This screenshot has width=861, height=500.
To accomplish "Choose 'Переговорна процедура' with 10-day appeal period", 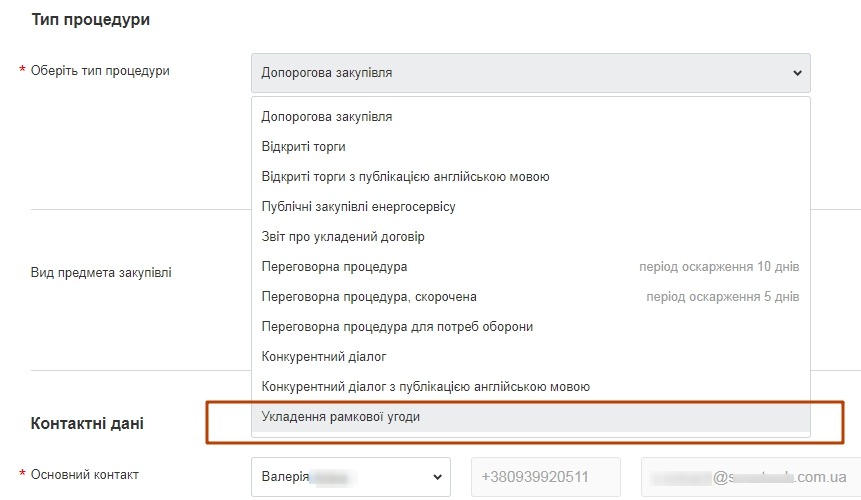I will click(x=334, y=267).
